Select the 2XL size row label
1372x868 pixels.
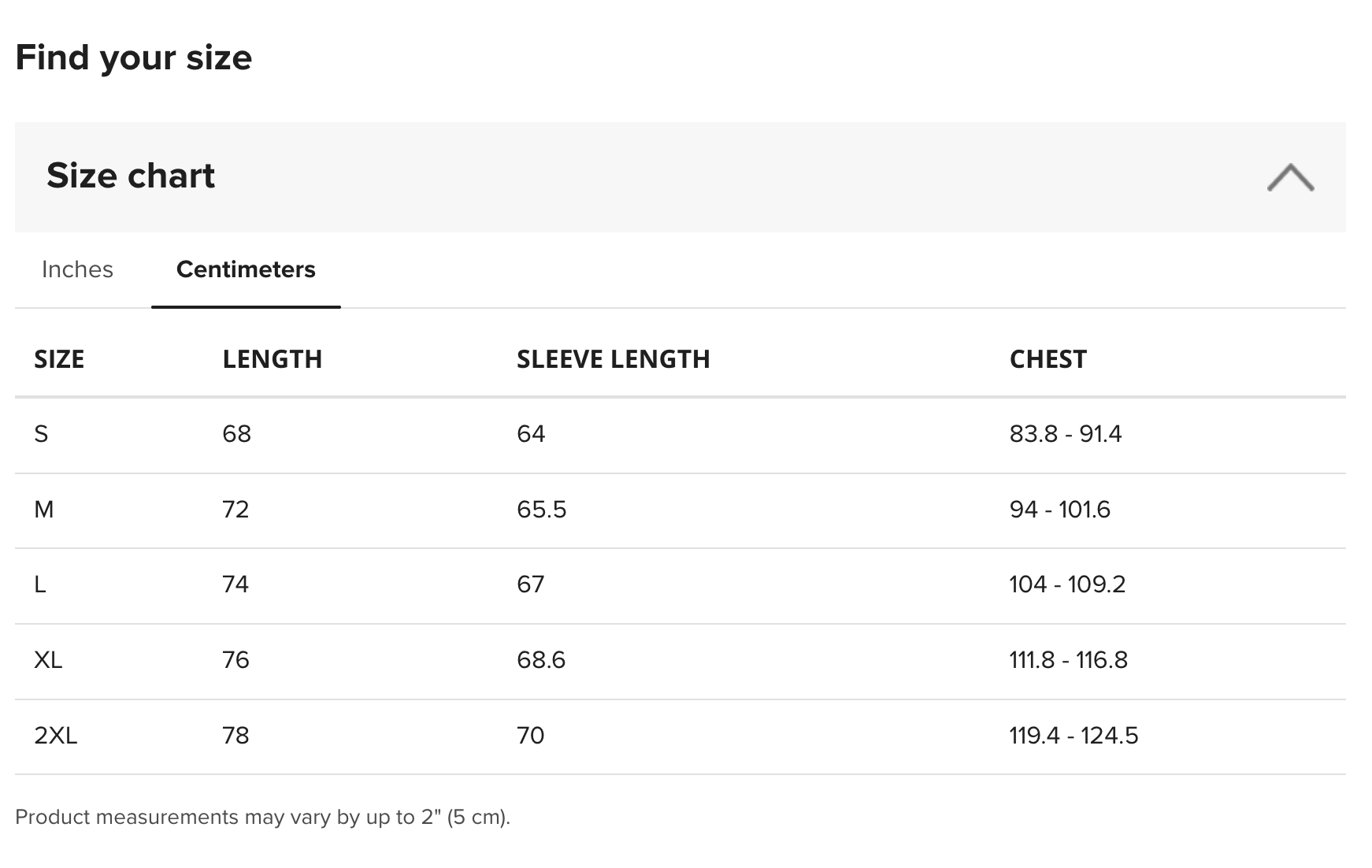[x=56, y=736]
